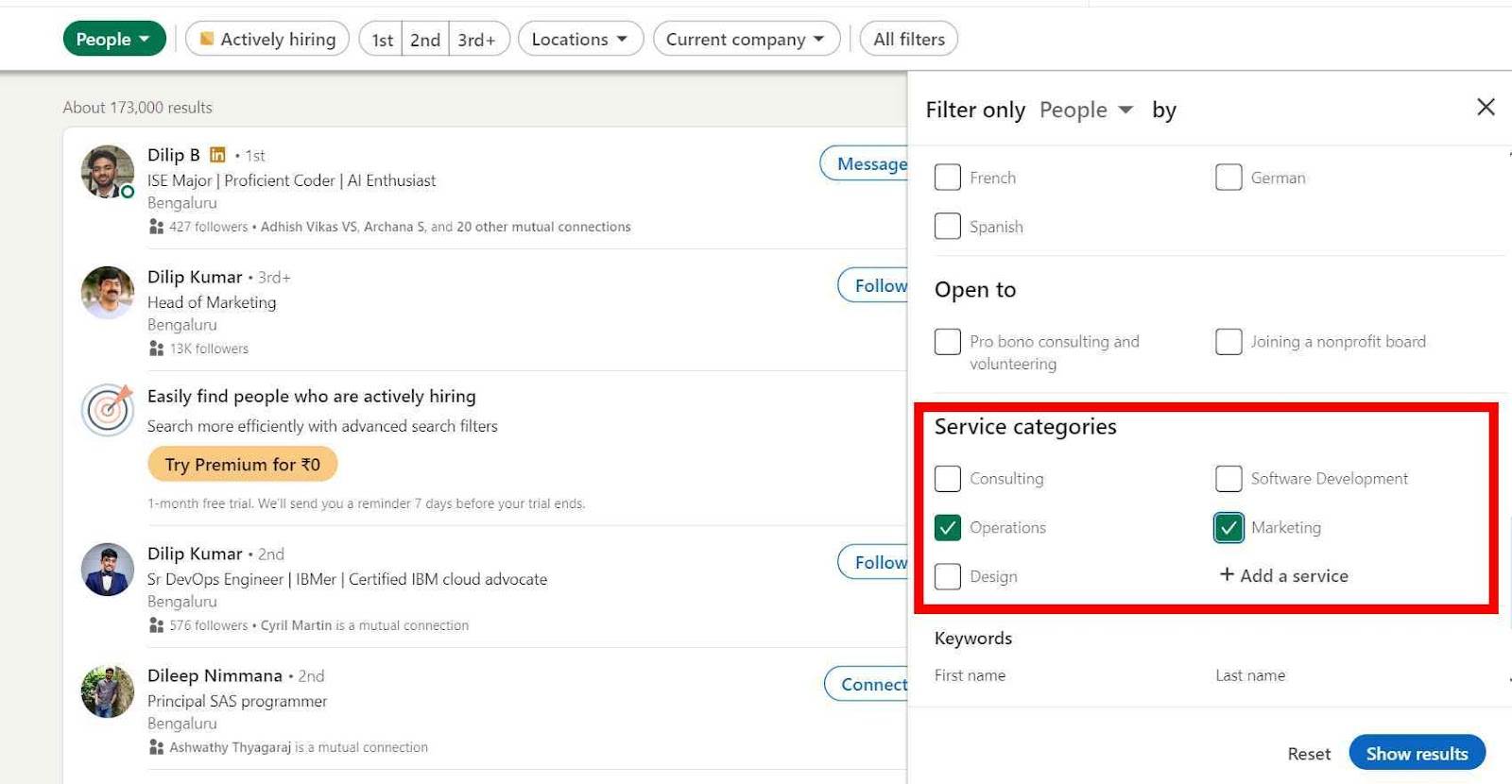Tick the Consulting service category

click(947, 478)
